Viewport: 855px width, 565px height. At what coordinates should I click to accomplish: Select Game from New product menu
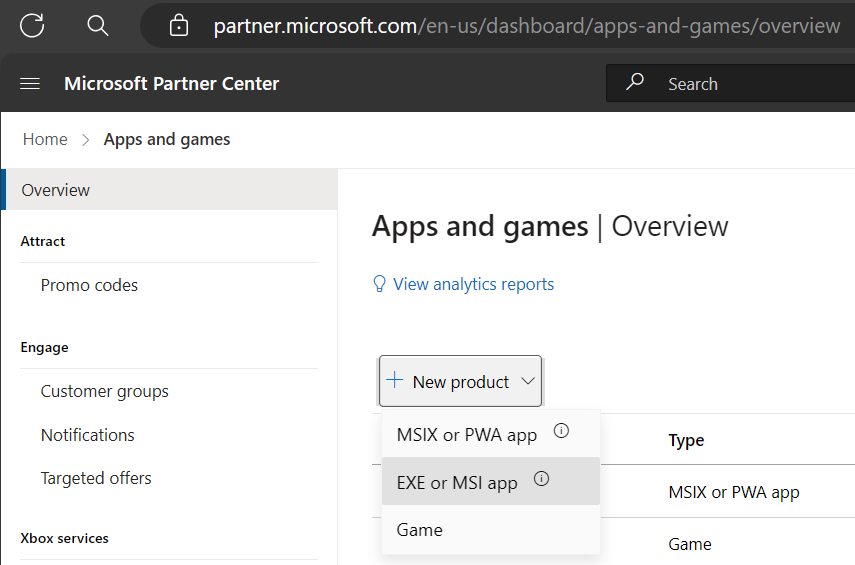pos(491,530)
